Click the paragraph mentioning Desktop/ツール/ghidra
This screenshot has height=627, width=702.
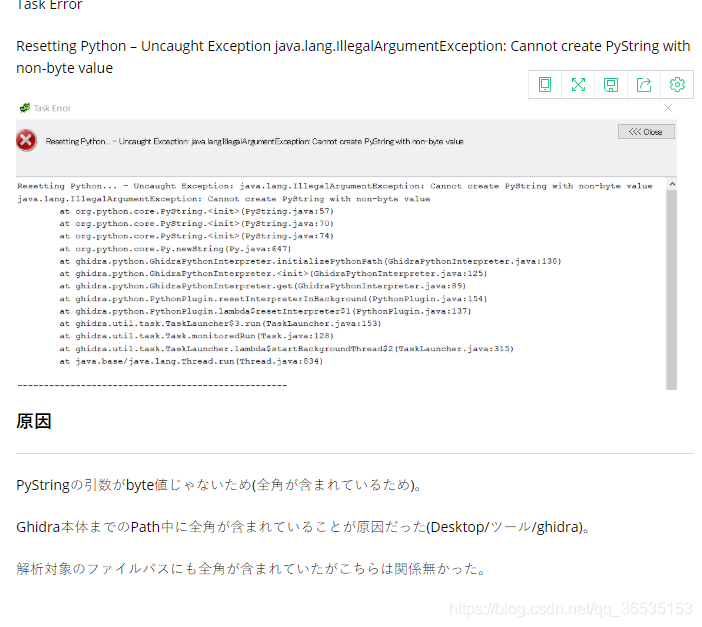[303, 527]
